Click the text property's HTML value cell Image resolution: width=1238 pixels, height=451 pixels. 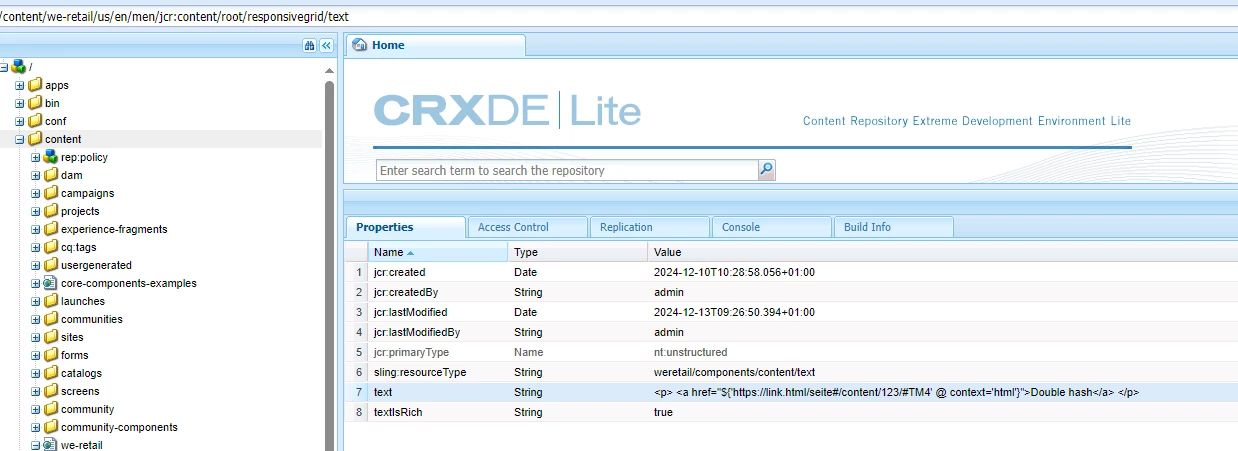943,392
